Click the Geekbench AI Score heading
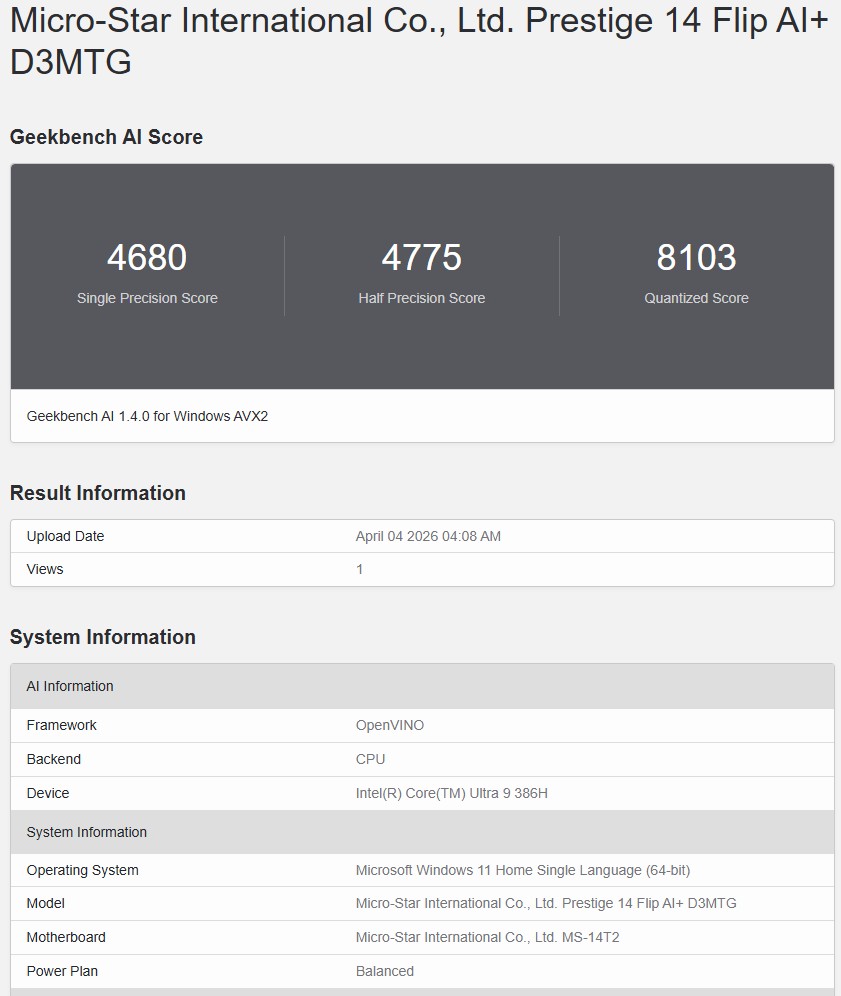Image resolution: width=841 pixels, height=996 pixels. (104, 137)
